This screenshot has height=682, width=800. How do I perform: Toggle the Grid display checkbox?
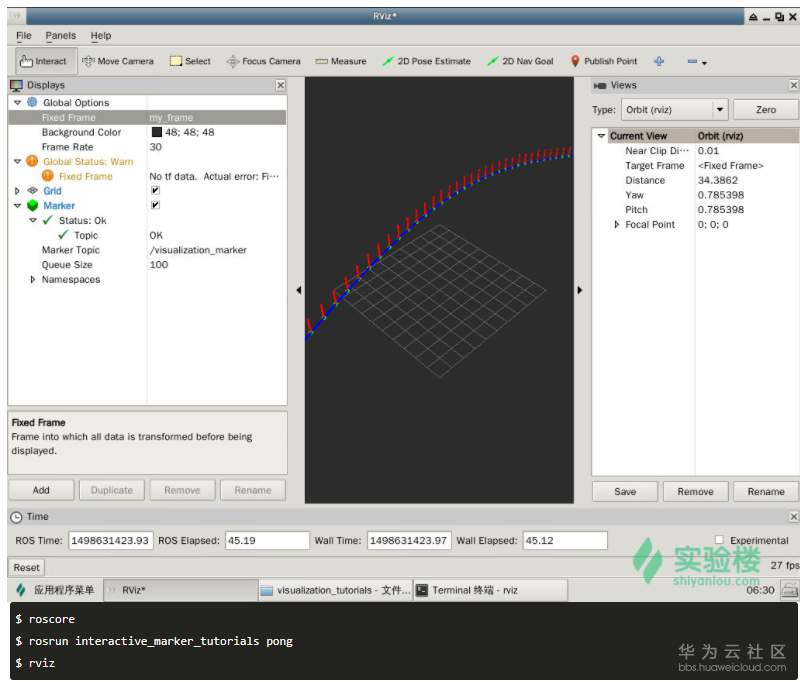tap(155, 191)
